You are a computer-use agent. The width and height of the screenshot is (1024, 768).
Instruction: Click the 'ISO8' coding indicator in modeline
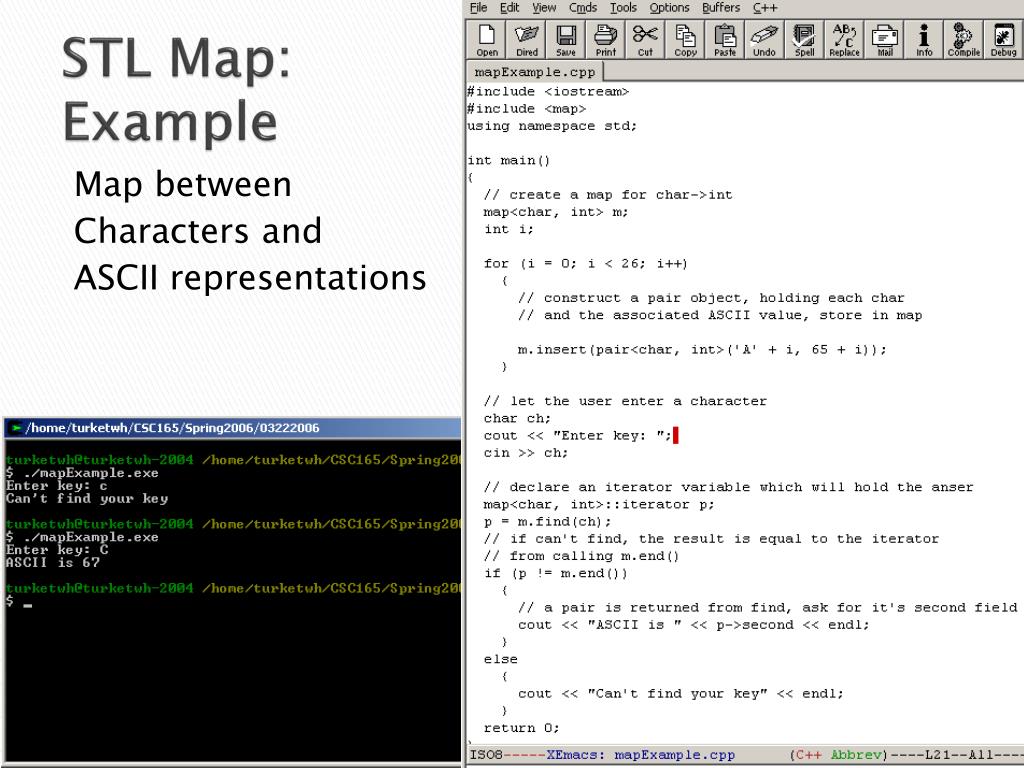pos(487,755)
